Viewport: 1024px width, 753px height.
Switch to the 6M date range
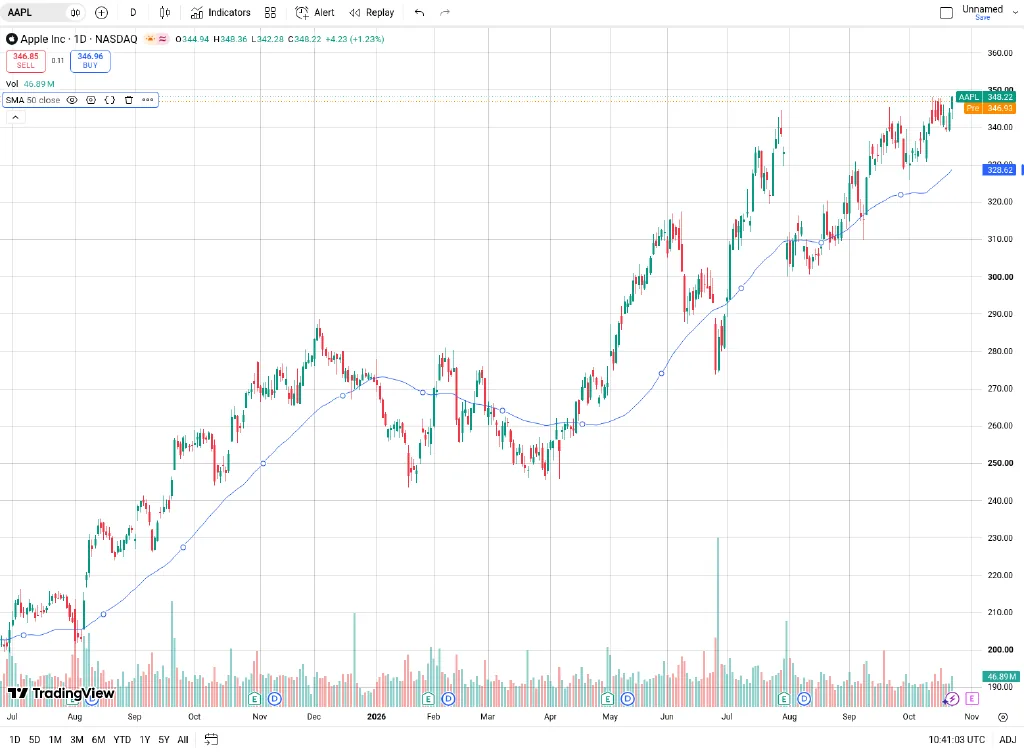[x=98, y=739]
